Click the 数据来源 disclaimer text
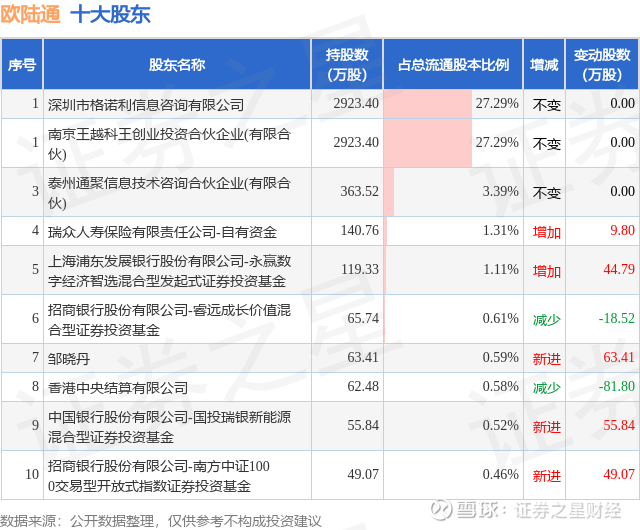 (x=161, y=521)
